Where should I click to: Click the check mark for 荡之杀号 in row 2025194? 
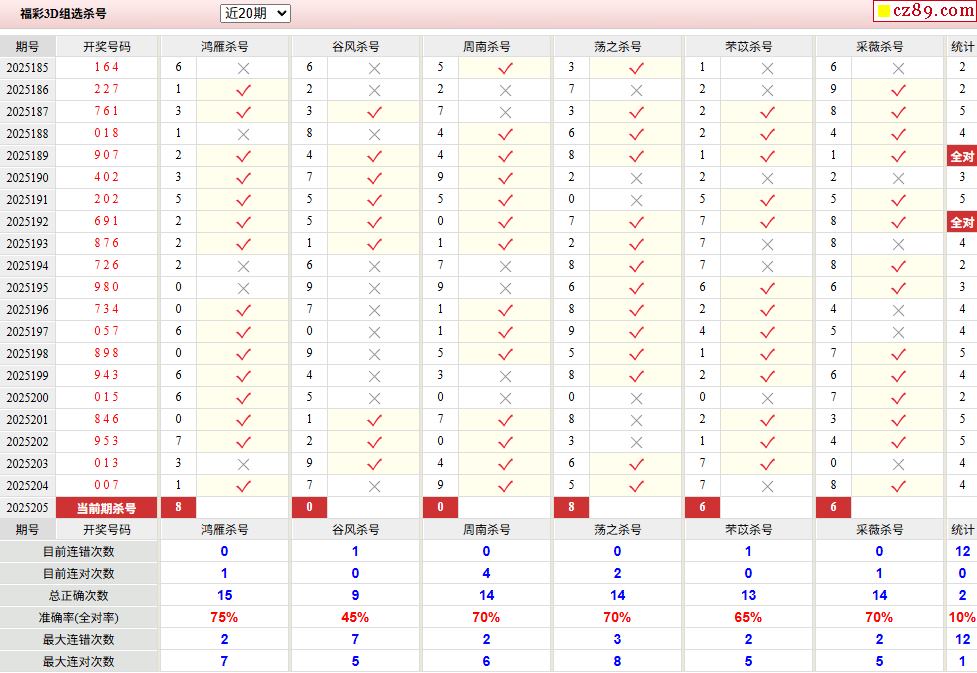(x=636, y=266)
